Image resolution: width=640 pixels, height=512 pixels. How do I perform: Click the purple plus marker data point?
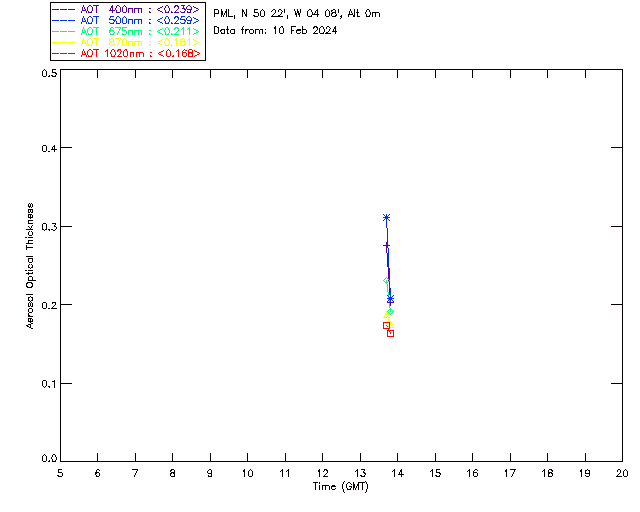tap(386, 246)
